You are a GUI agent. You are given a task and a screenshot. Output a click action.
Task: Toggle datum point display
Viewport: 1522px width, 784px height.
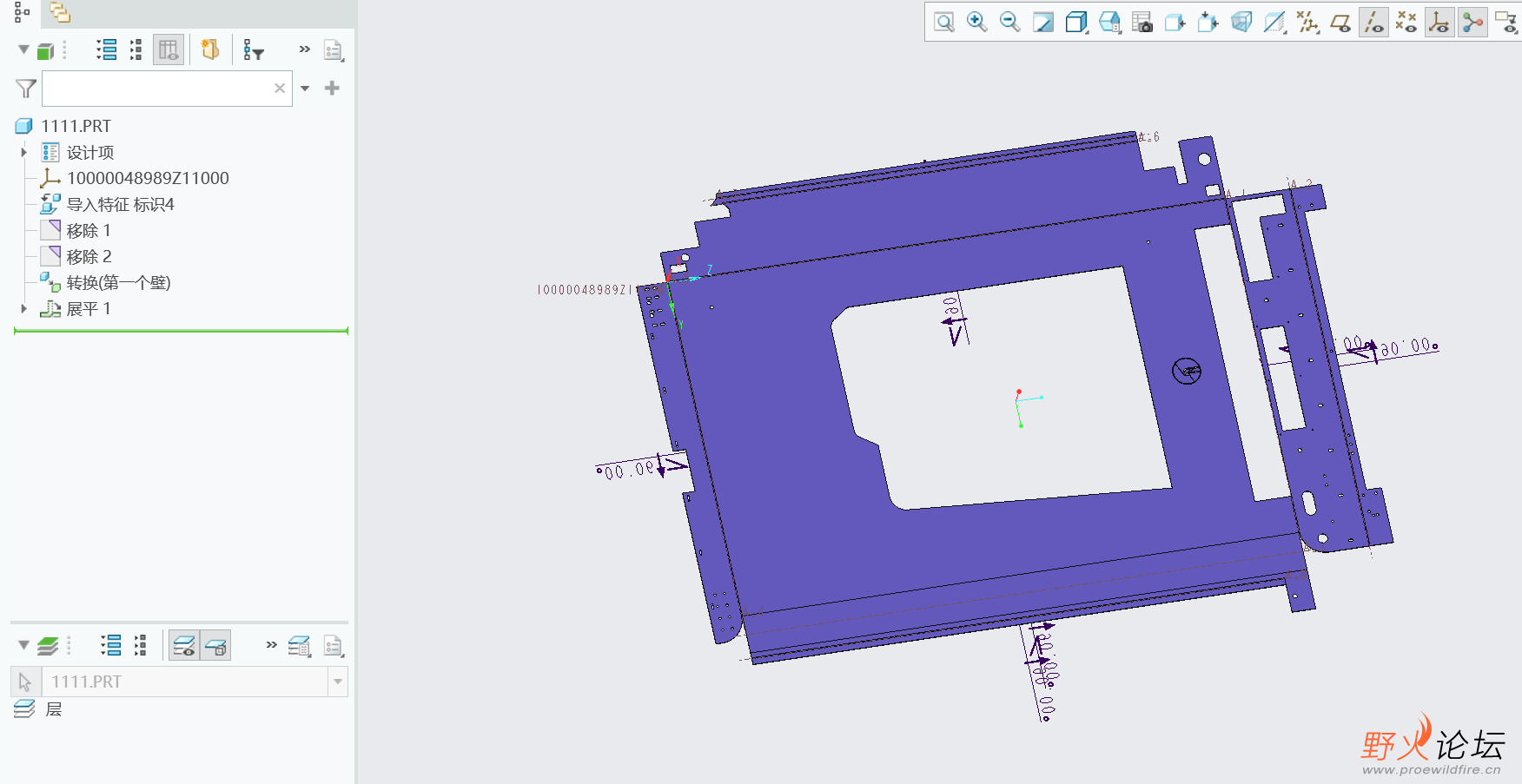click(1406, 22)
